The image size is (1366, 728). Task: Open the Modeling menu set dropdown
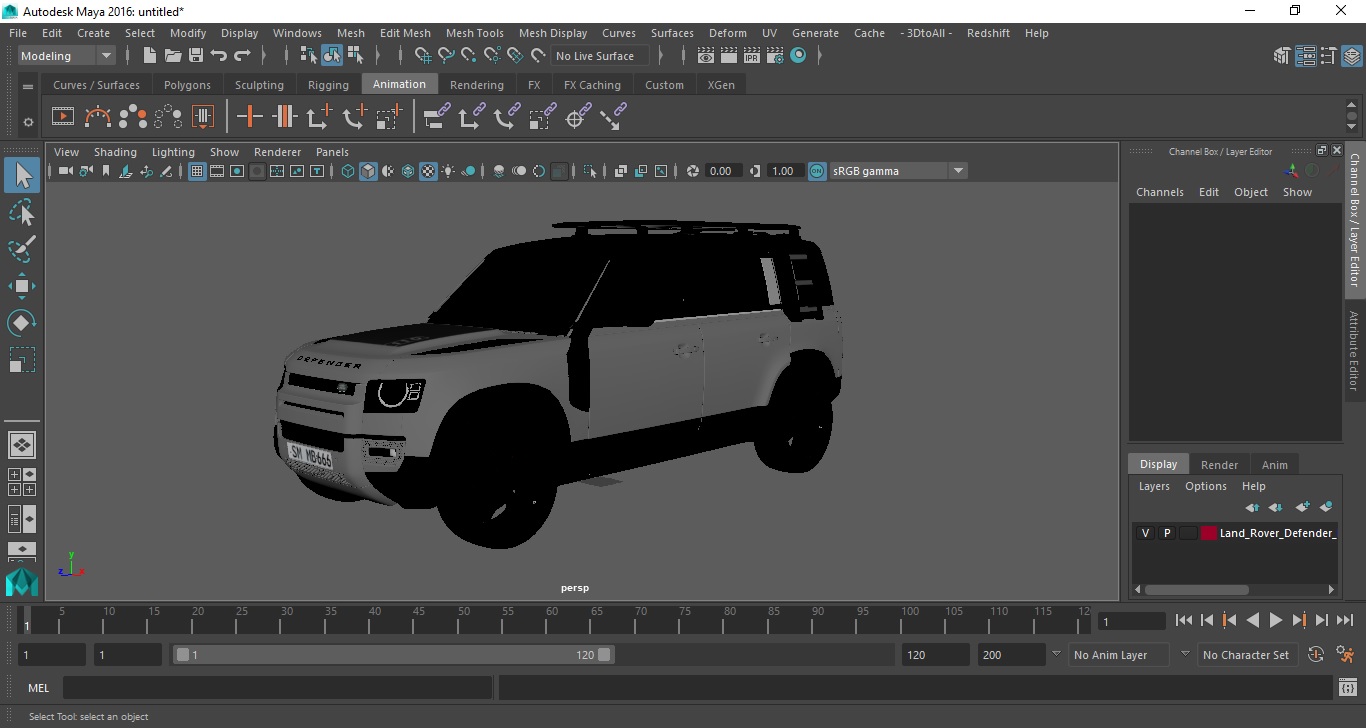(x=67, y=56)
